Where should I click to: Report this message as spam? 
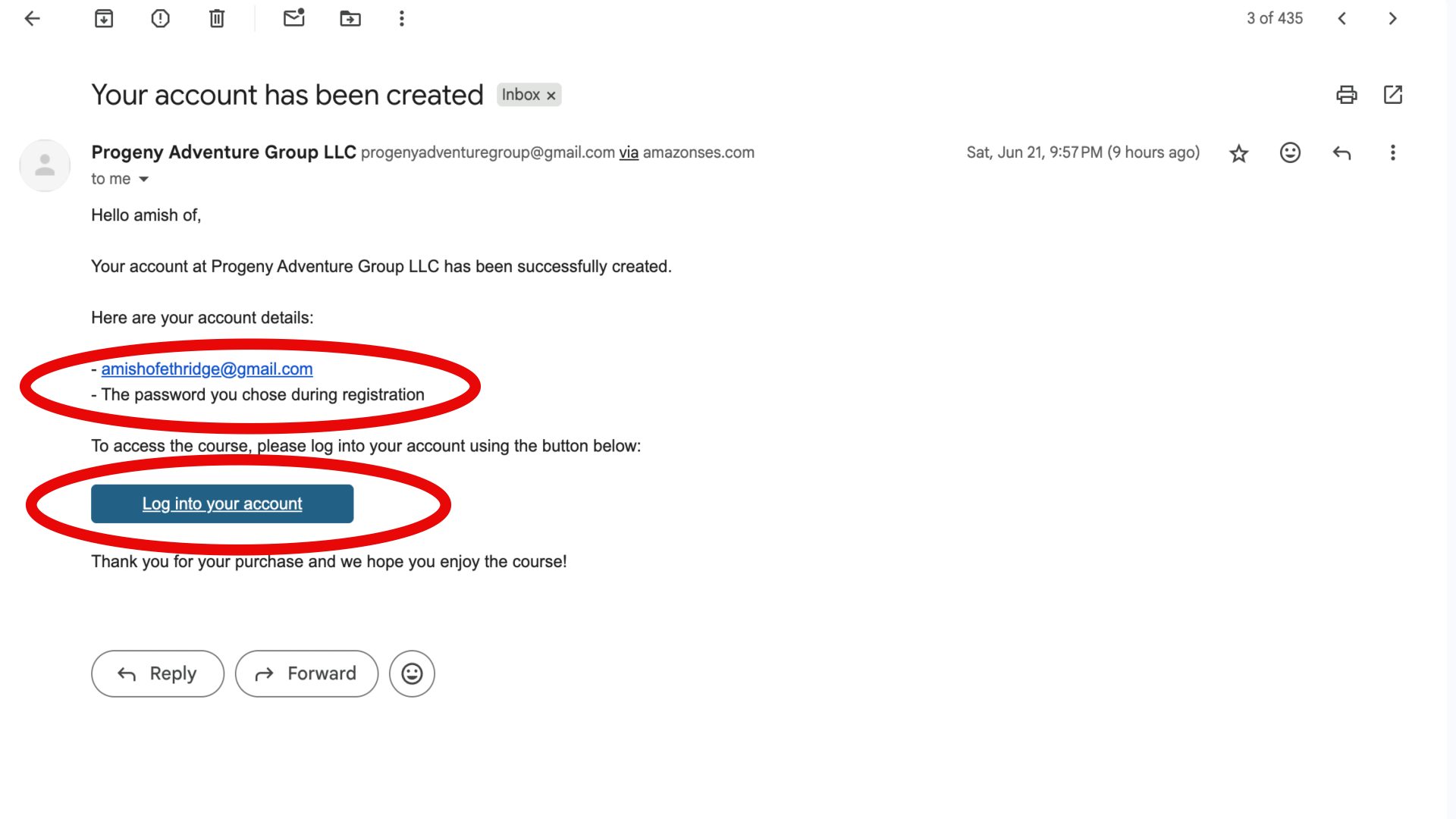[x=160, y=18]
